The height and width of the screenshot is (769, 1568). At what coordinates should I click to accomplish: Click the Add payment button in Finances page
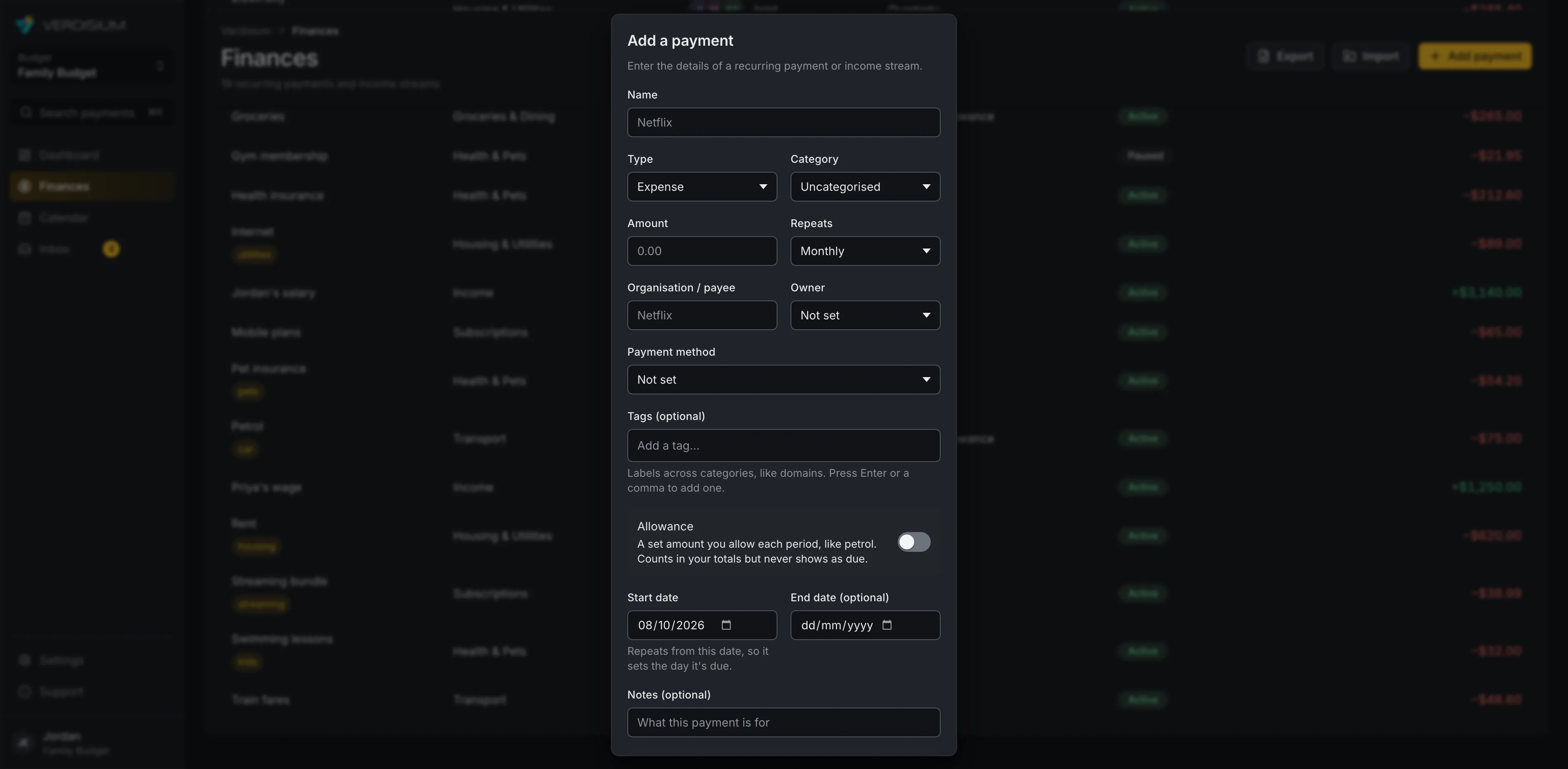click(x=1475, y=56)
